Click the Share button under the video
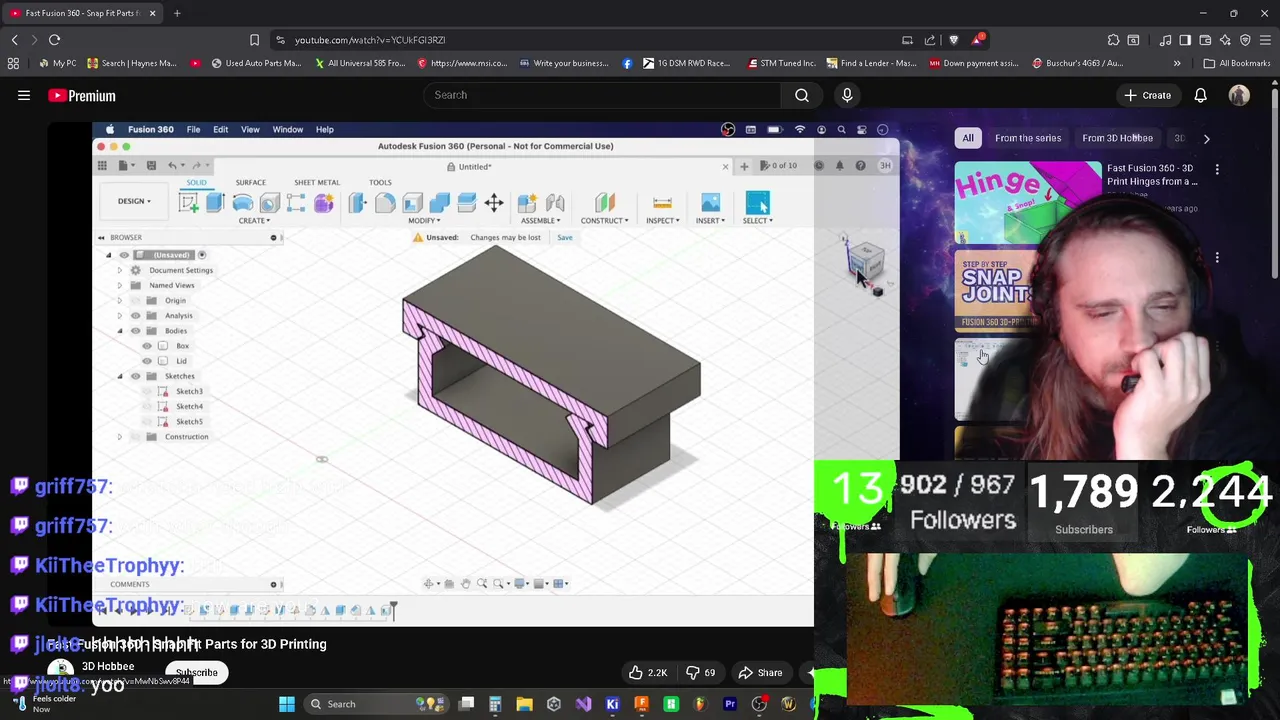1280x720 pixels. click(x=759, y=673)
